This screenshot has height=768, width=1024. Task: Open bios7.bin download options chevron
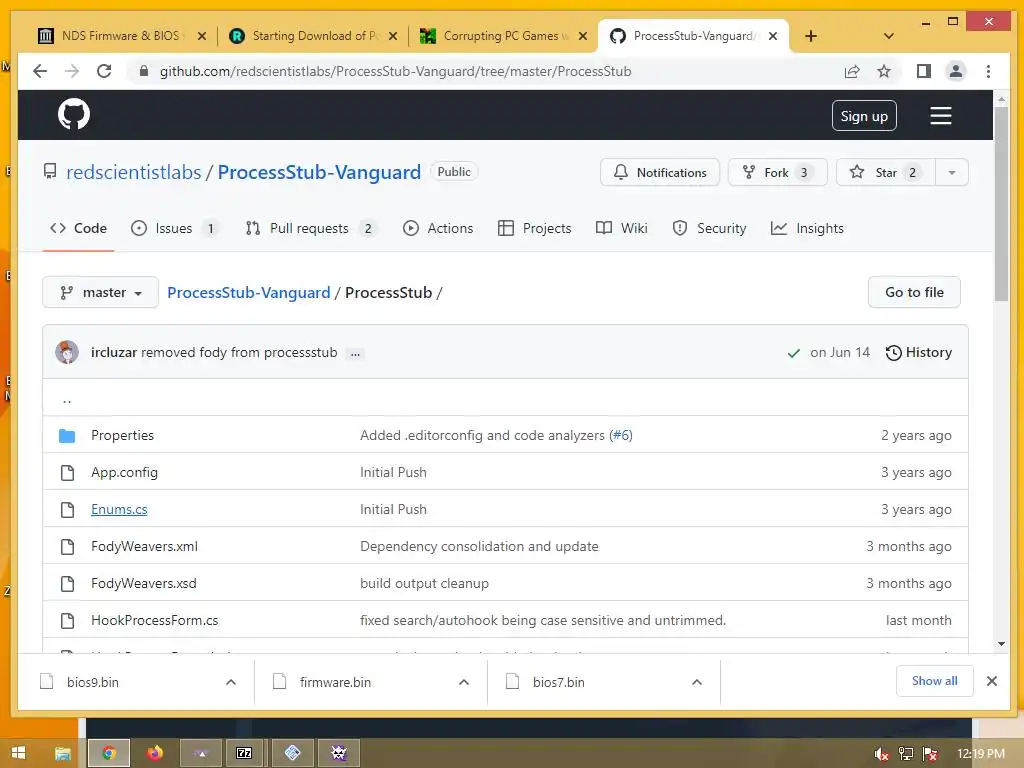click(697, 682)
